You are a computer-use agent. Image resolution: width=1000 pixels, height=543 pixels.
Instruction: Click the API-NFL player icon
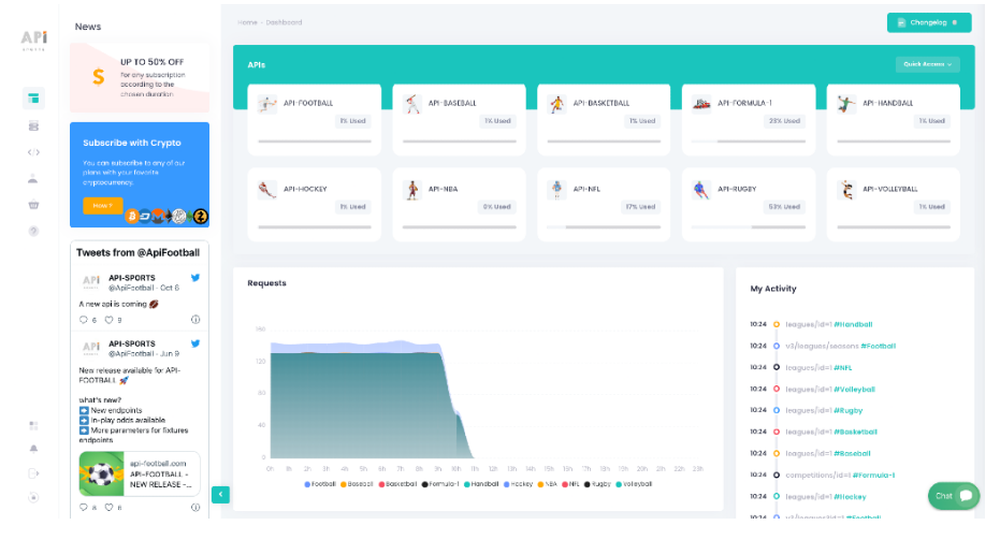pos(557,190)
